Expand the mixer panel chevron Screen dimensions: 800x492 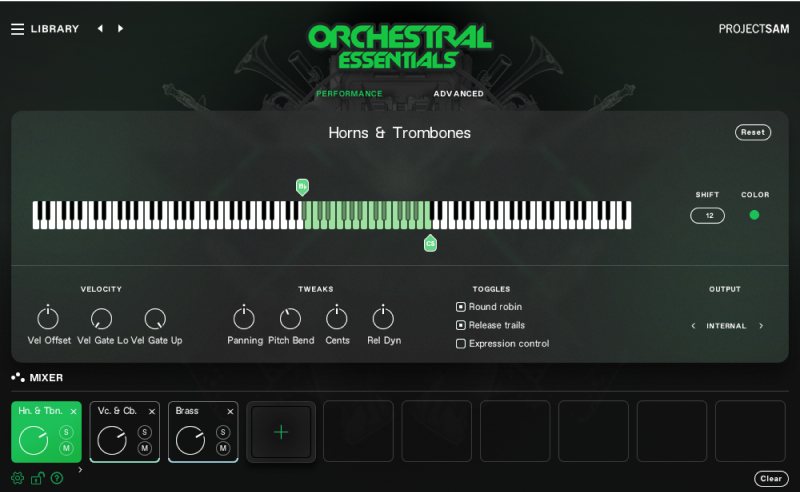(x=80, y=470)
